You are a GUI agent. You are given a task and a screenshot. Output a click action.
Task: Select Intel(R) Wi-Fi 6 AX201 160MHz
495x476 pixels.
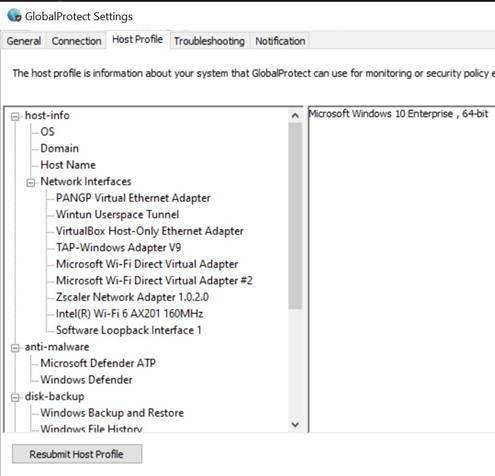click(x=130, y=314)
